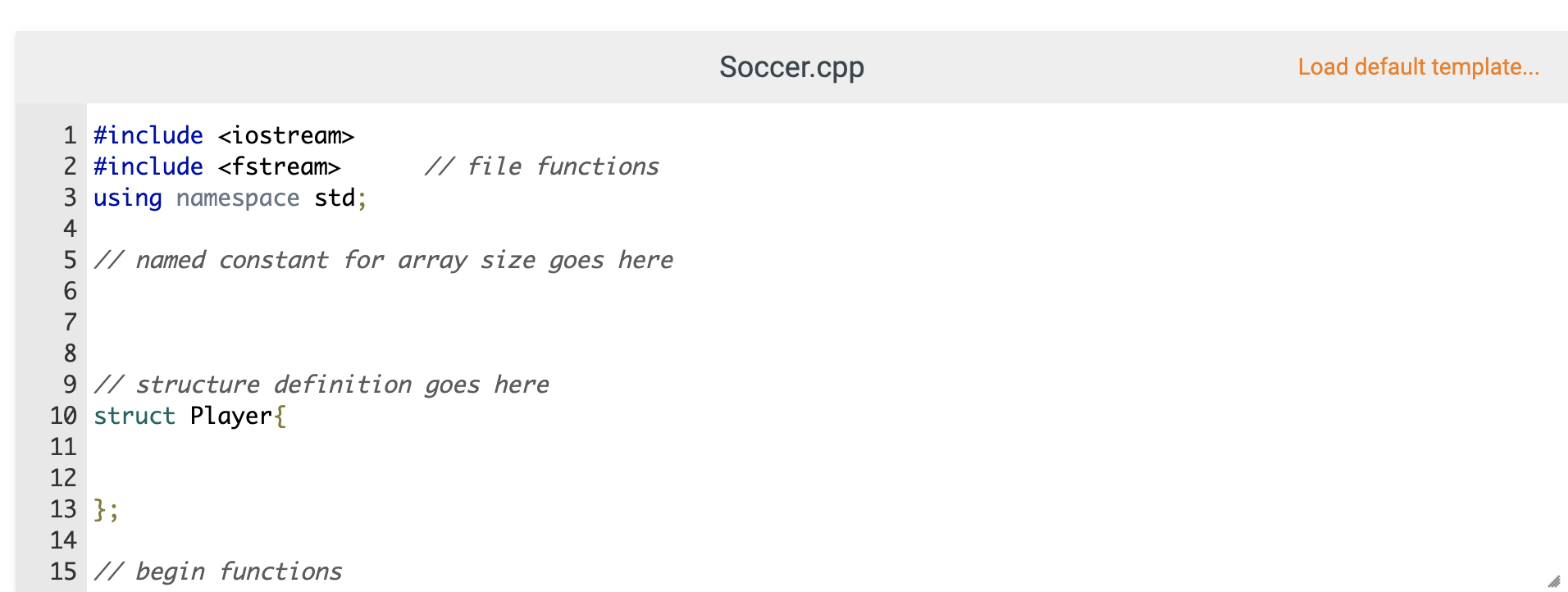The width and height of the screenshot is (1568, 592).
Task: Place cursor on the #include <iostream> line
Action: tap(222, 134)
